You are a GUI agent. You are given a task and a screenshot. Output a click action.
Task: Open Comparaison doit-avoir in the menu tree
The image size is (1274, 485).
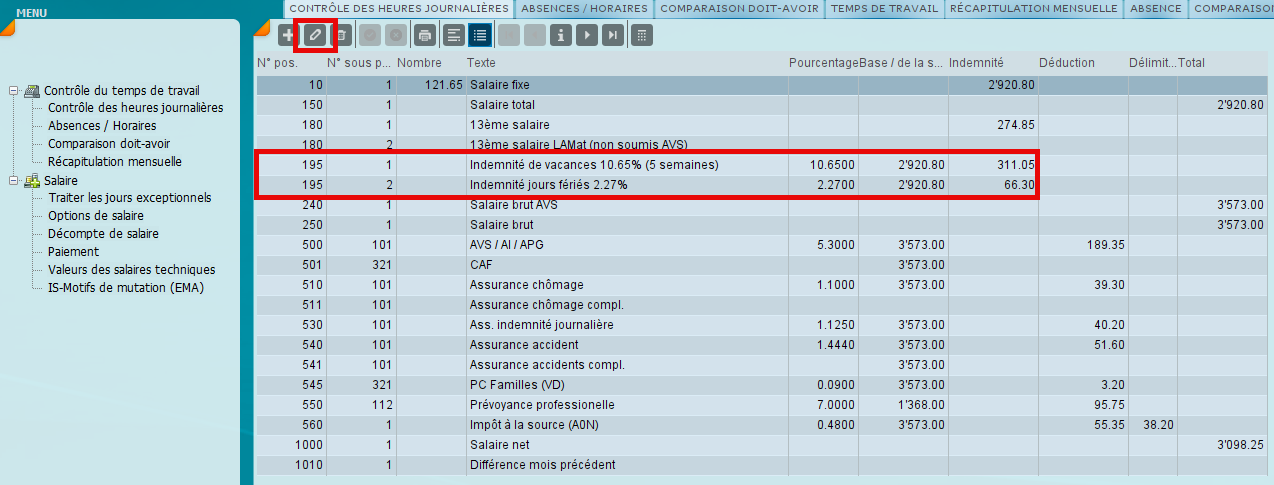click(109, 144)
